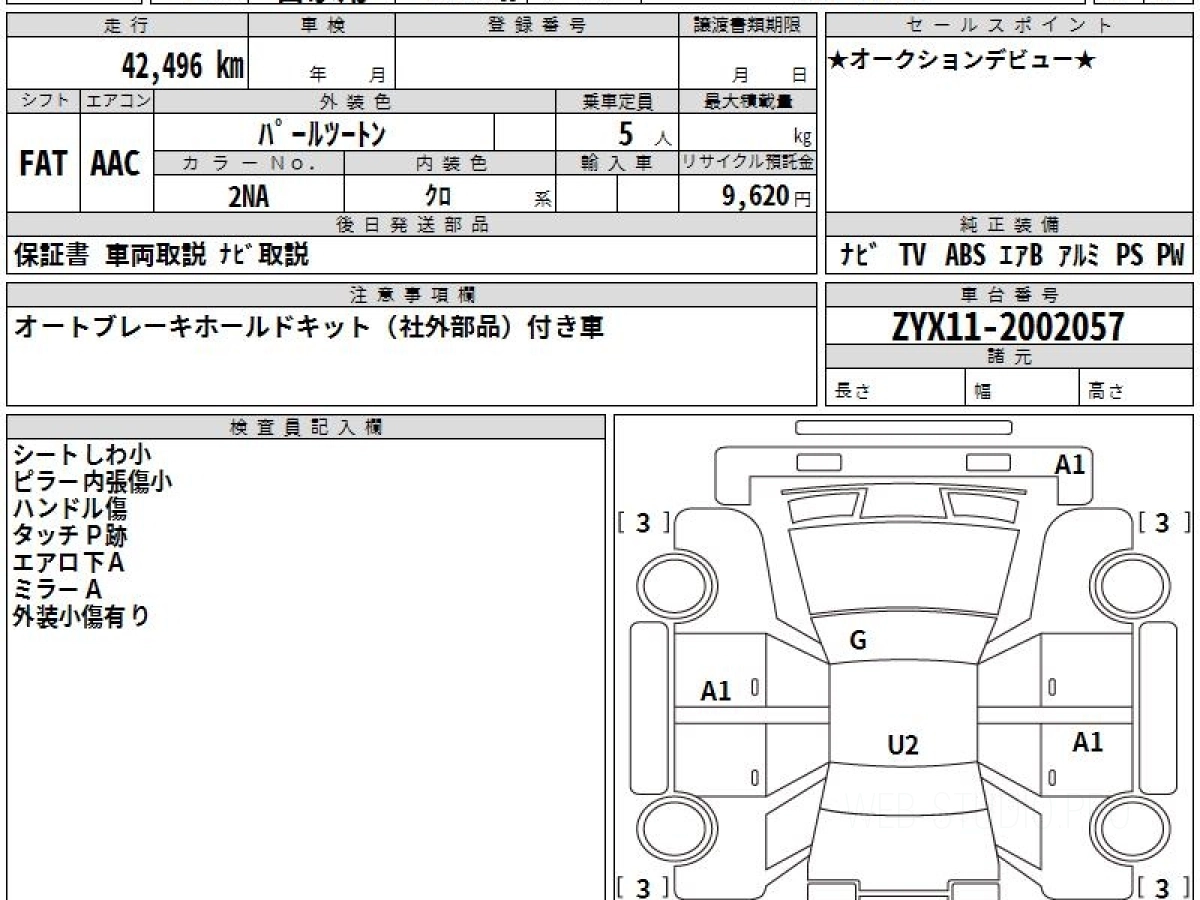Click the G mark on the windshield
This screenshot has height=900, width=1200.
(x=858, y=641)
